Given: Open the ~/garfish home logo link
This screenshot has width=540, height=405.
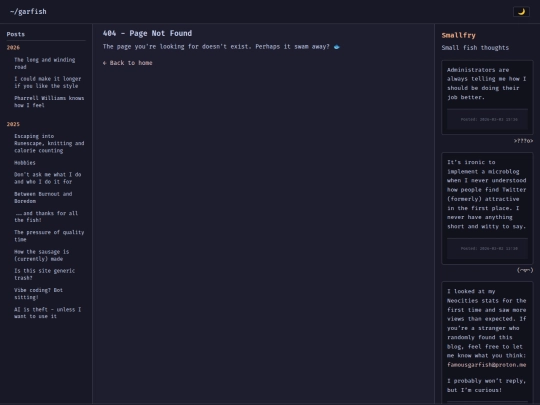Looking at the screenshot, I should pyautogui.click(x=28, y=12).
